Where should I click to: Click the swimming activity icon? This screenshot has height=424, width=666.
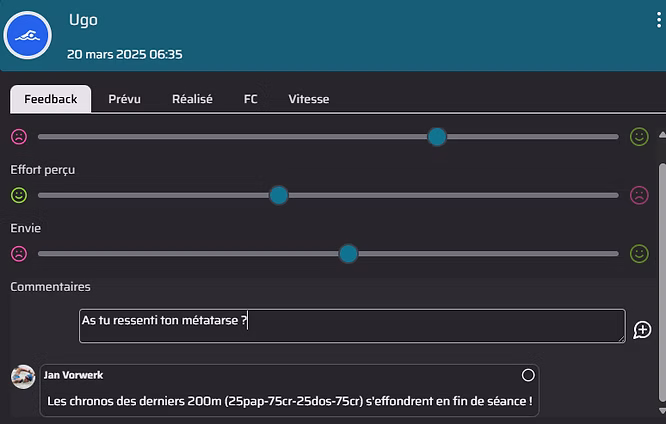tap(28, 36)
